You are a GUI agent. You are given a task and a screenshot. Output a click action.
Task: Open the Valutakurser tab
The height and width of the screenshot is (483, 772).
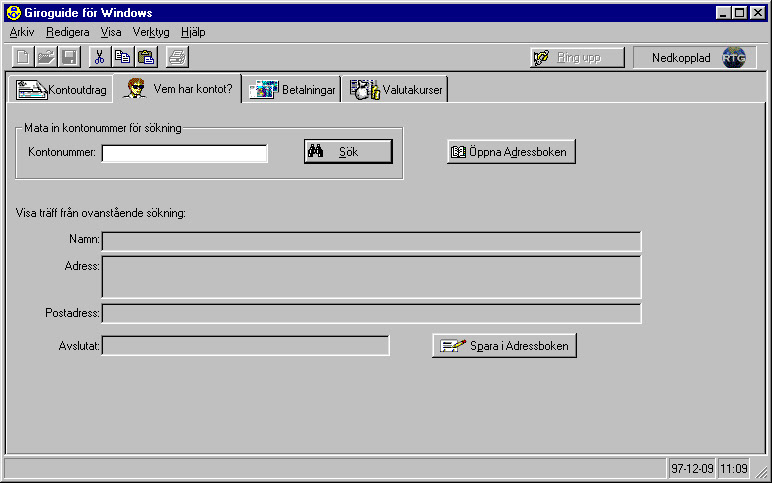(396, 90)
